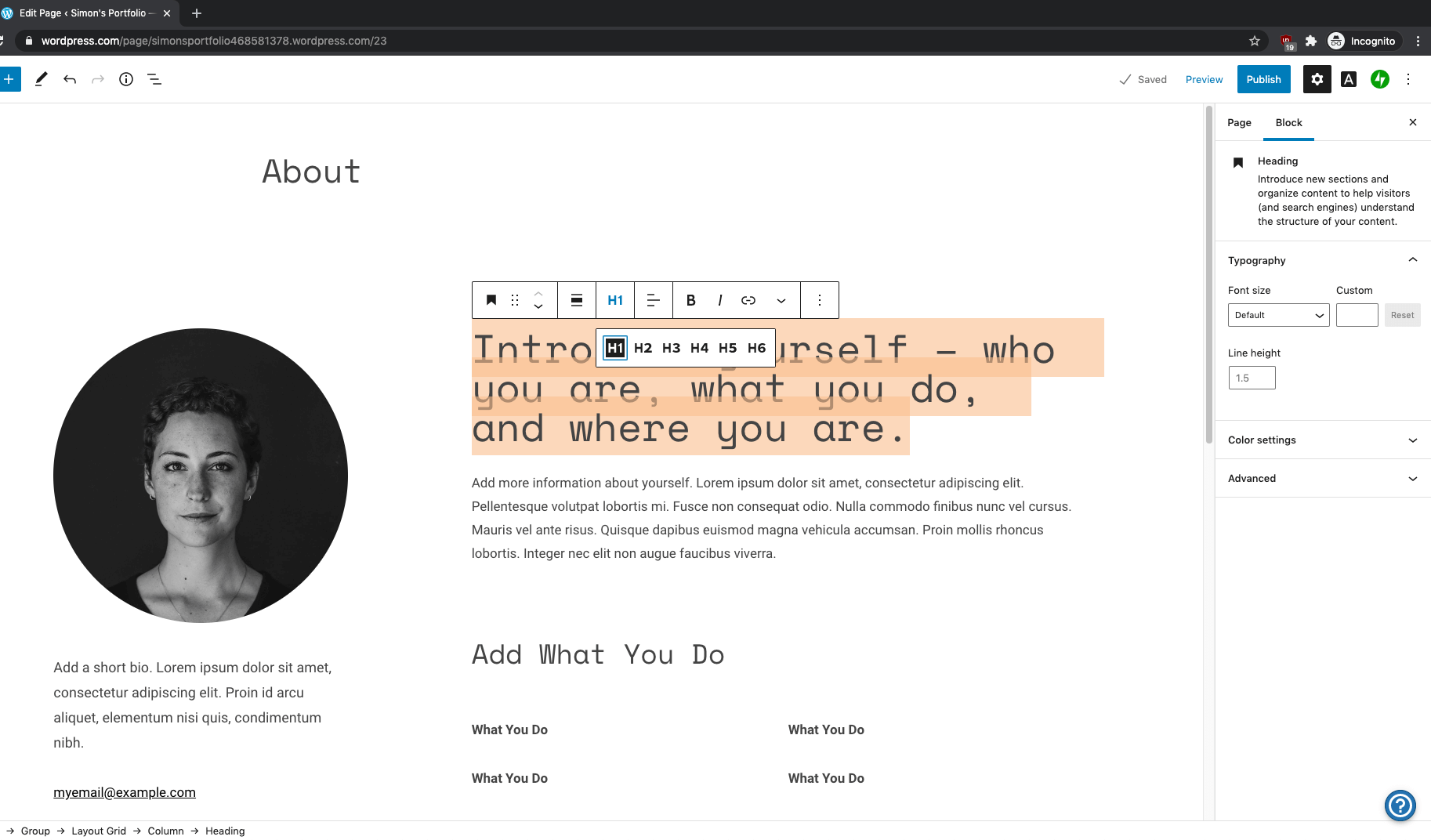Open the List View outline icon
Viewport: 1431px width, 840px height.
click(x=154, y=79)
